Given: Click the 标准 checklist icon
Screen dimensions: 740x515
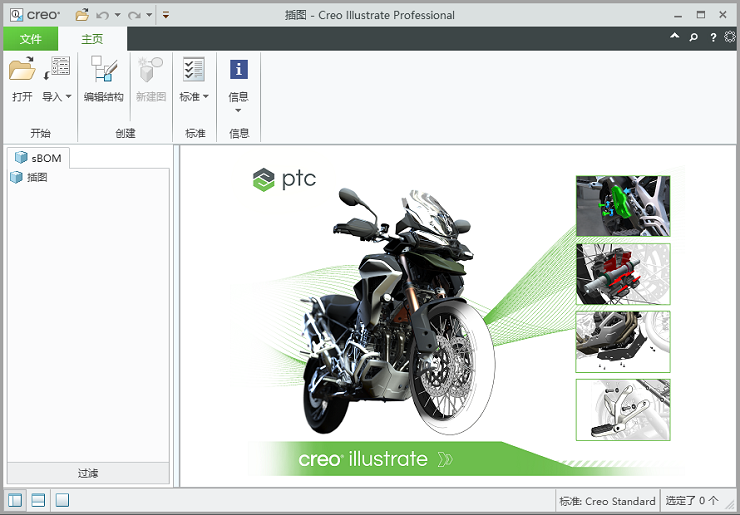Looking at the screenshot, I should pyautogui.click(x=193, y=69).
